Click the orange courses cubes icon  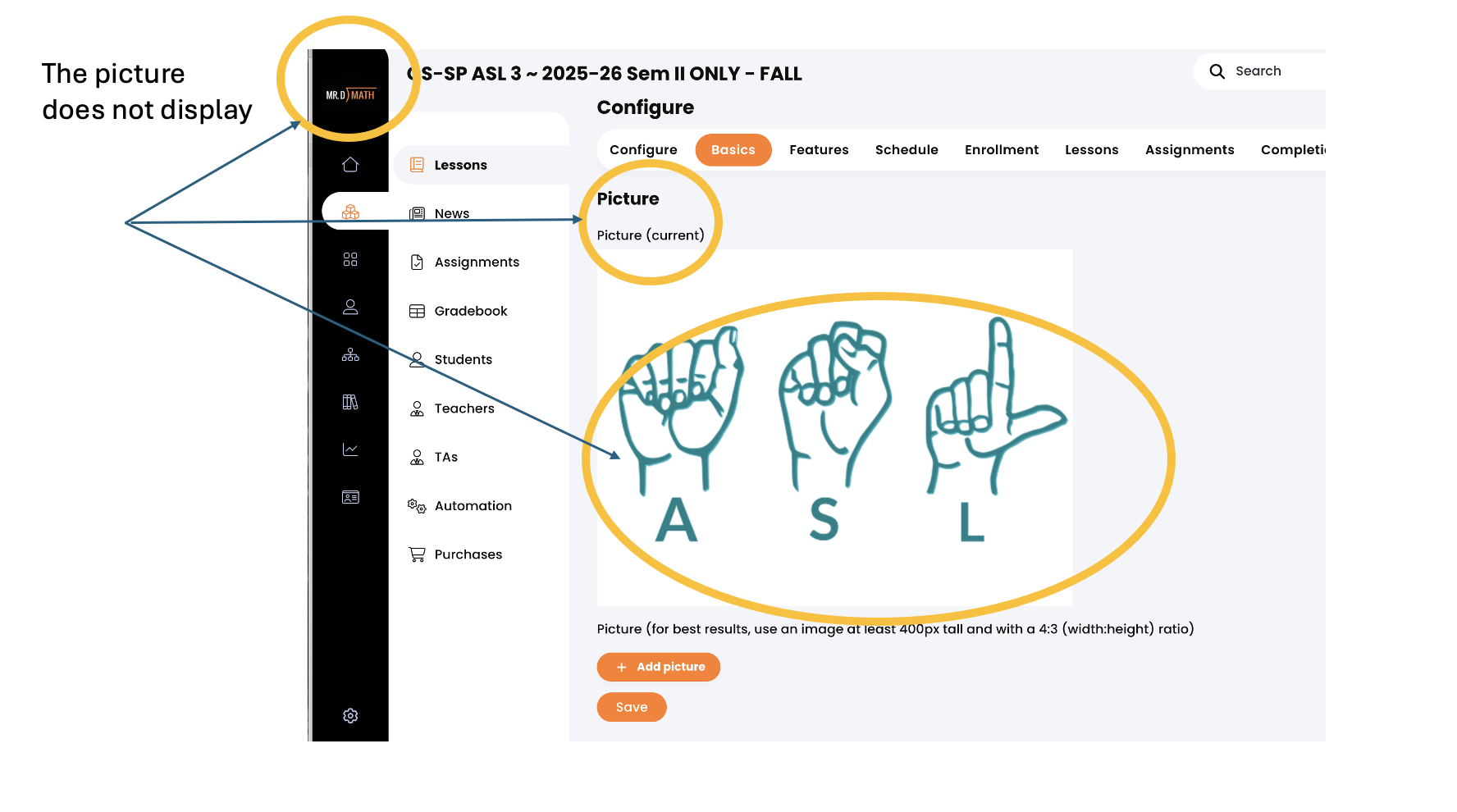[x=350, y=212]
